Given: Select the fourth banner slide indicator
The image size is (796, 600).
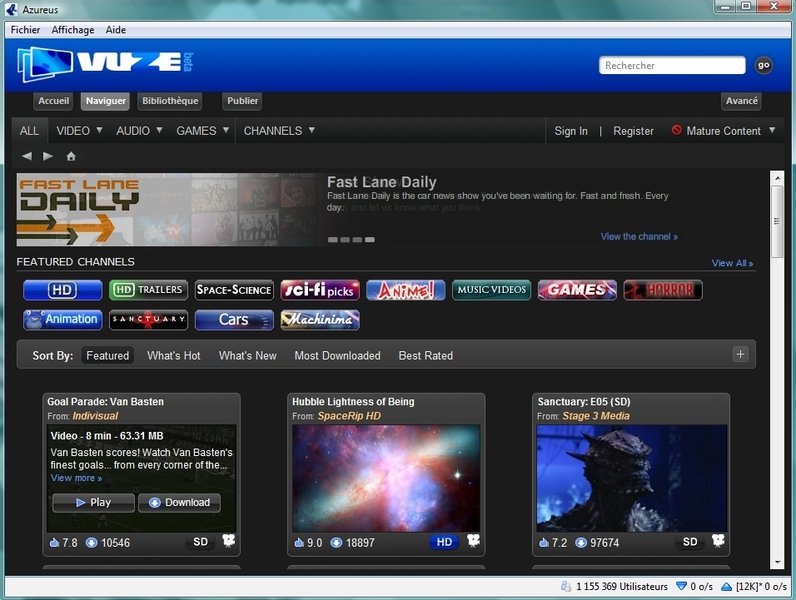Looking at the screenshot, I should tap(370, 240).
